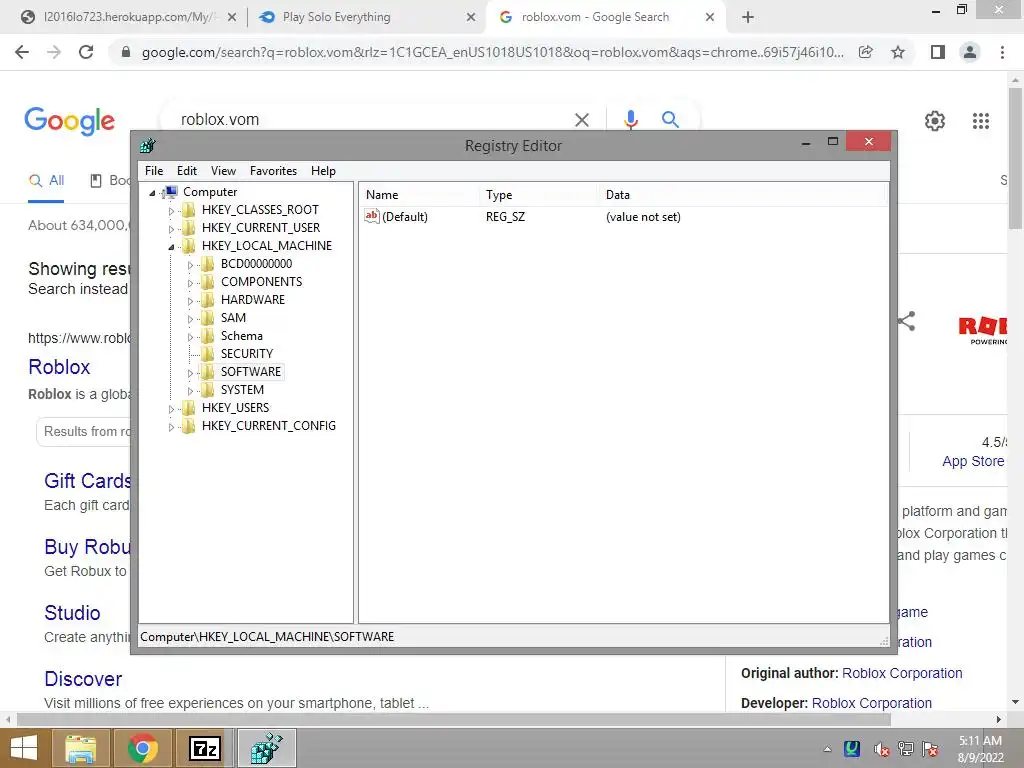Click the Chrome address bar URL
Screen dimensions: 1024x768
pyautogui.click(x=492, y=52)
